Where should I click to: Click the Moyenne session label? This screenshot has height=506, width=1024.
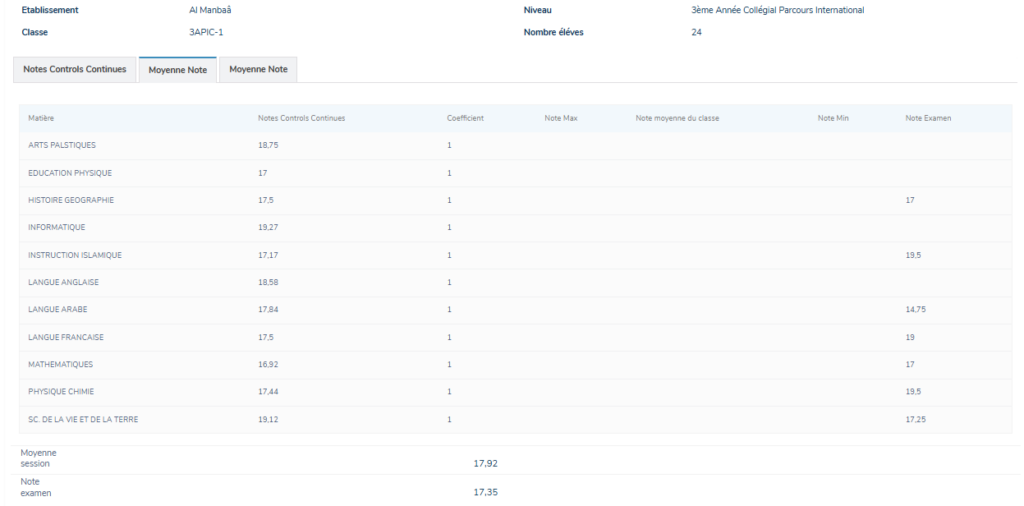pyautogui.click(x=39, y=458)
